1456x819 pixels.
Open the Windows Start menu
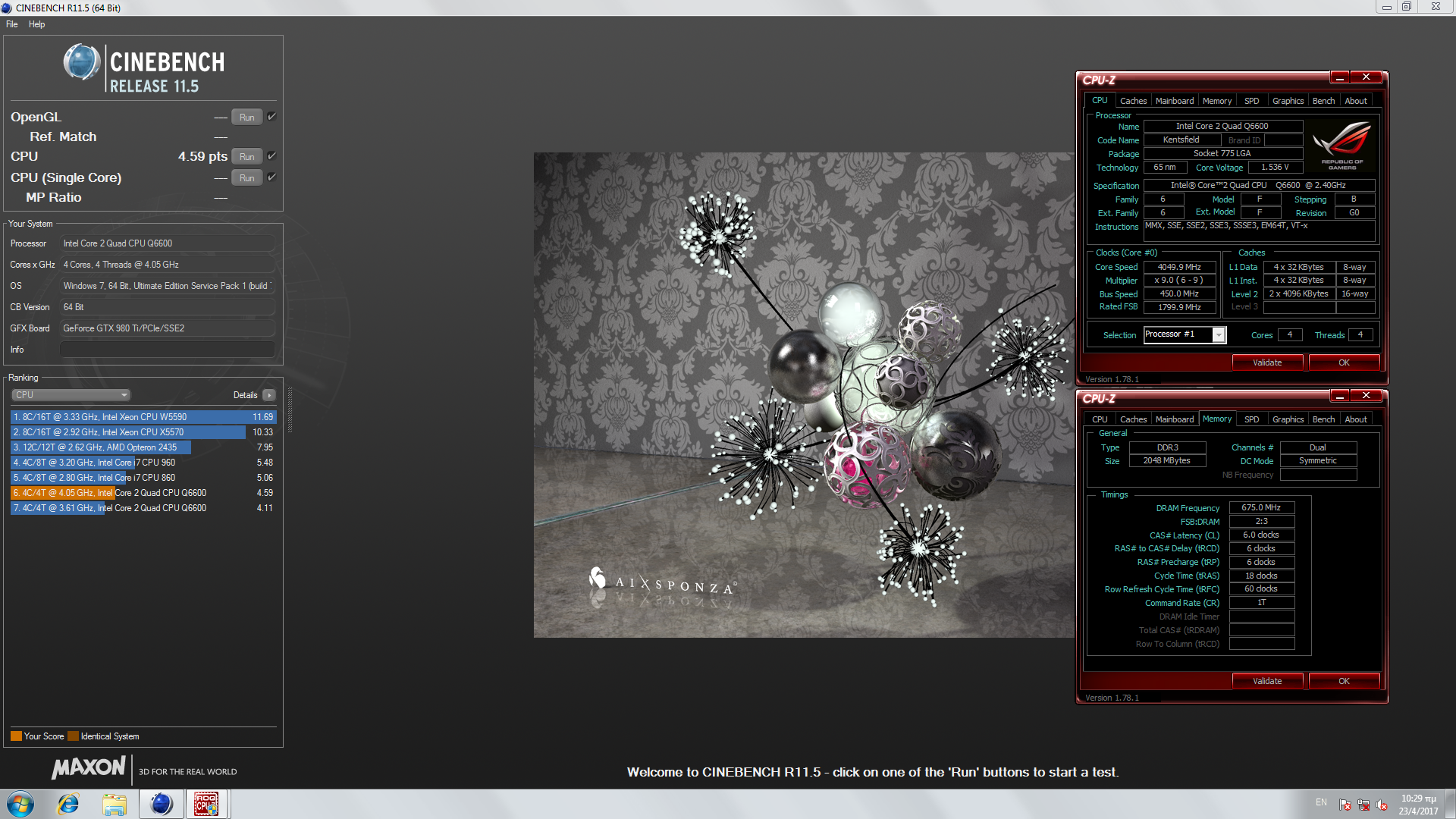[20, 804]
